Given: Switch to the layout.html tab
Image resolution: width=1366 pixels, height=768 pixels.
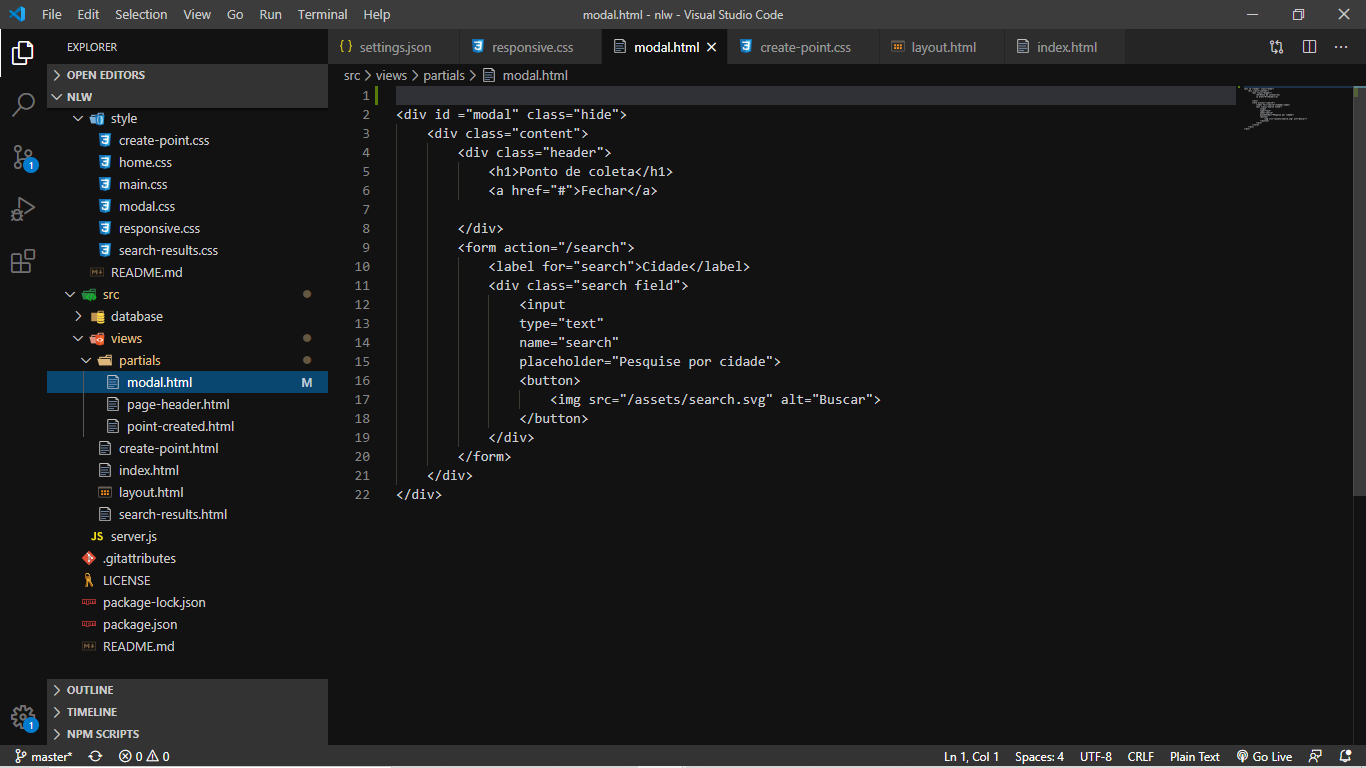Looking at the screenshot, I should (943, 47).
